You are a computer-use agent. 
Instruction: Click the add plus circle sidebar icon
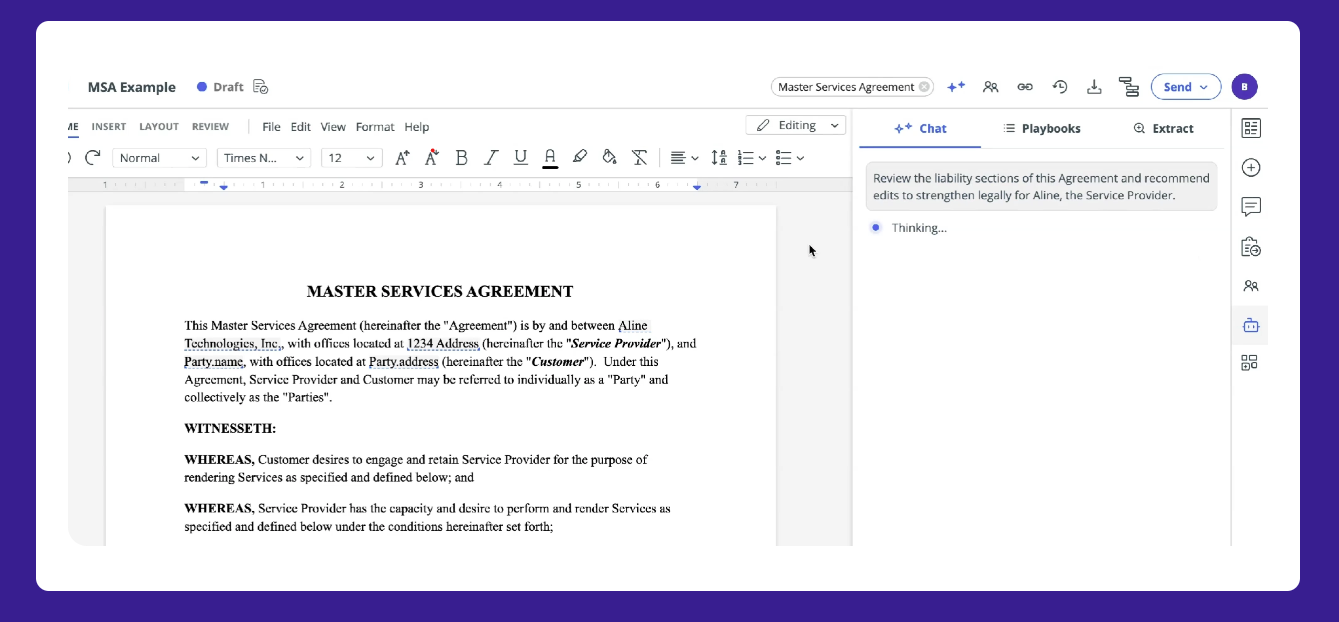(x=1250, y=167)
